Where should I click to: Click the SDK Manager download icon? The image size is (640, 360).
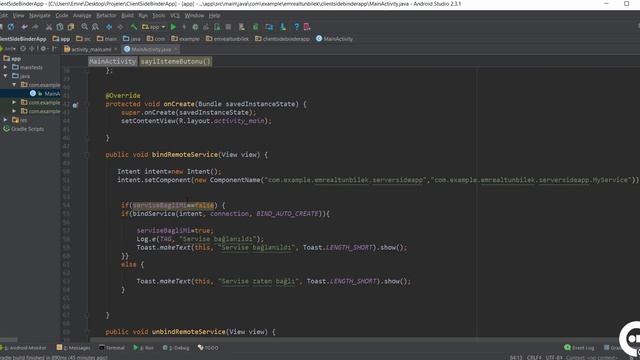[x=283, y=27]
